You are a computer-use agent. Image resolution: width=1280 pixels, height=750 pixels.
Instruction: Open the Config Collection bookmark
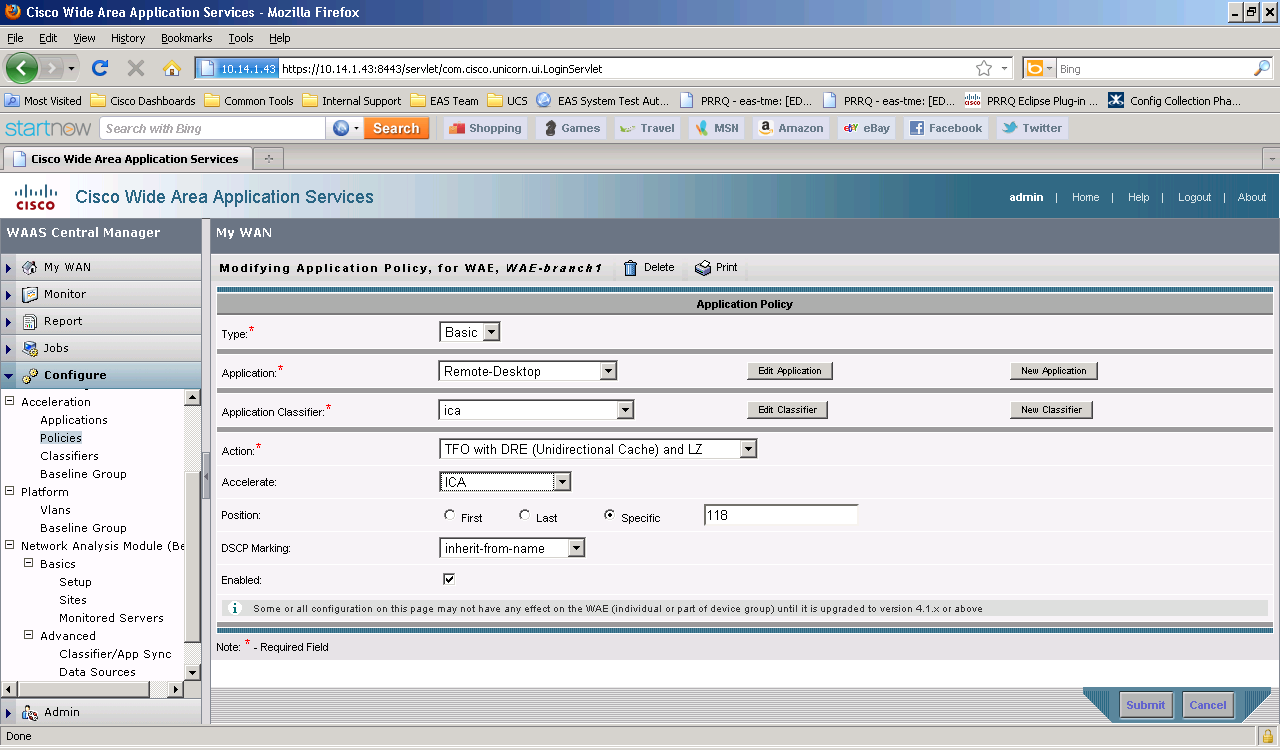point(1175,101)
